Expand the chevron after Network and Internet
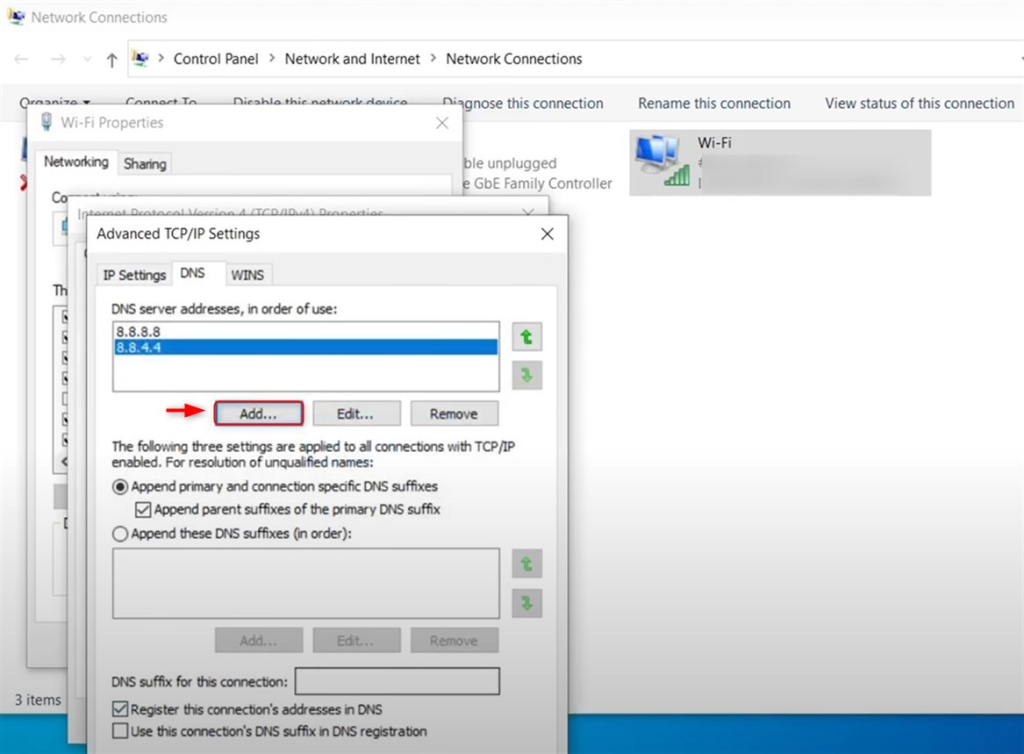The height and width of the screenshot is (754, 1024). point(432,59)
